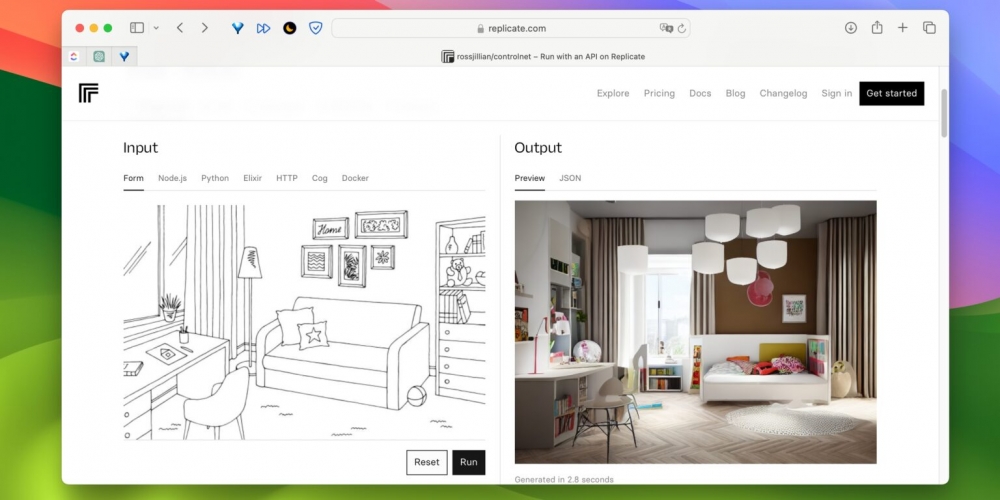Reload the page with refresh icon
Screen dimensions: 1000x500
682,28
